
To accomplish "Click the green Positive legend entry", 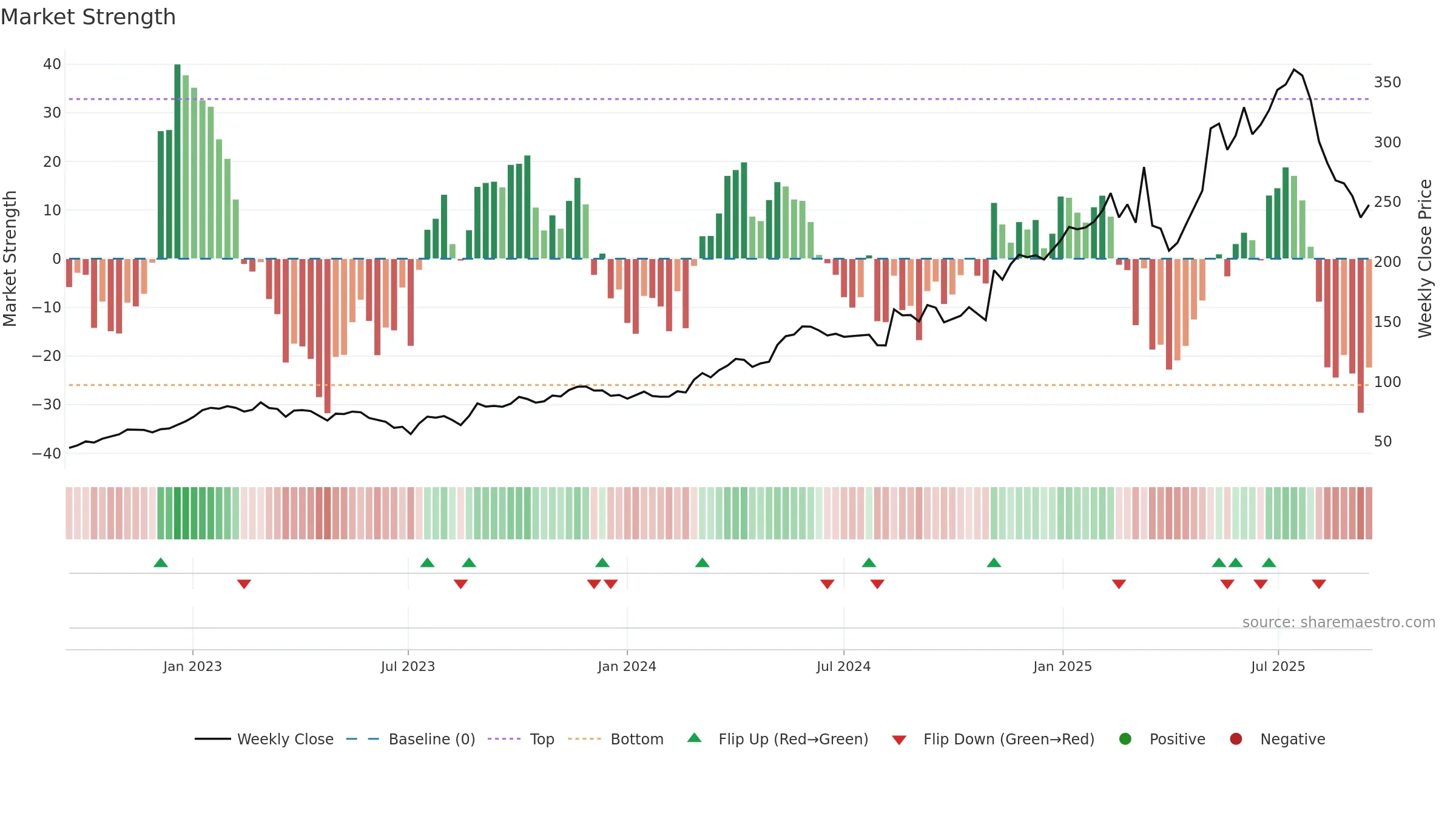I will tap(1162, 739).
